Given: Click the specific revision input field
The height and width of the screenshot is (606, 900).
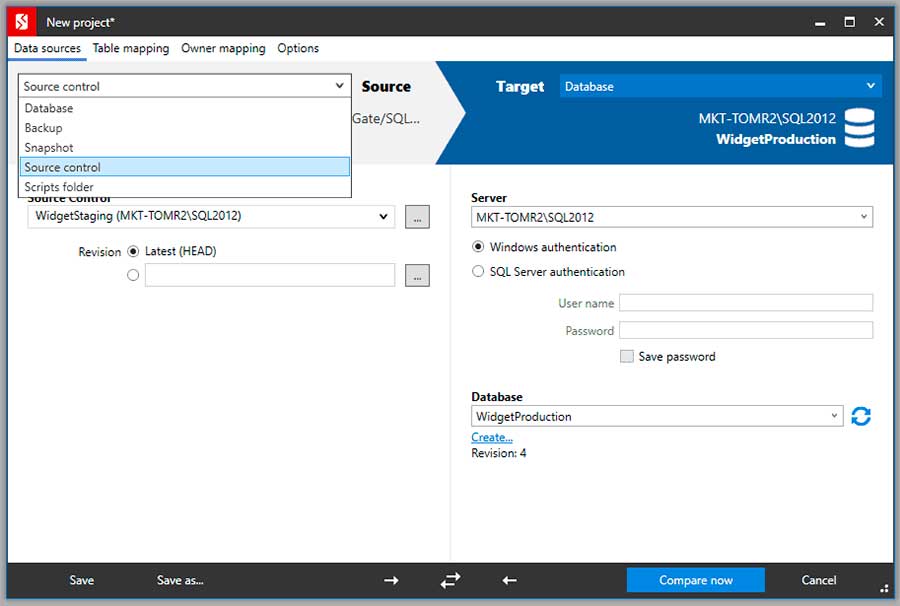Looking at the screenshot, I should coord(270,274).
